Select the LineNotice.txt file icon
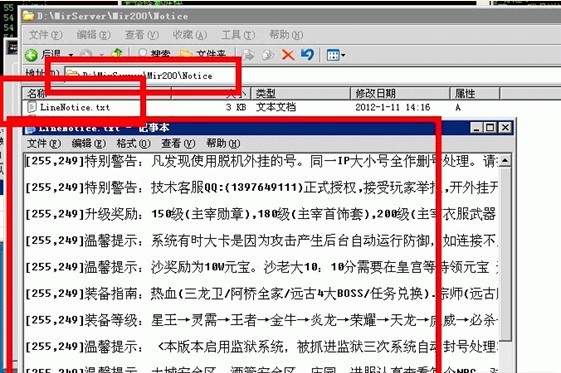This screenshot has width=561, height=373. [x=32, y=107]
